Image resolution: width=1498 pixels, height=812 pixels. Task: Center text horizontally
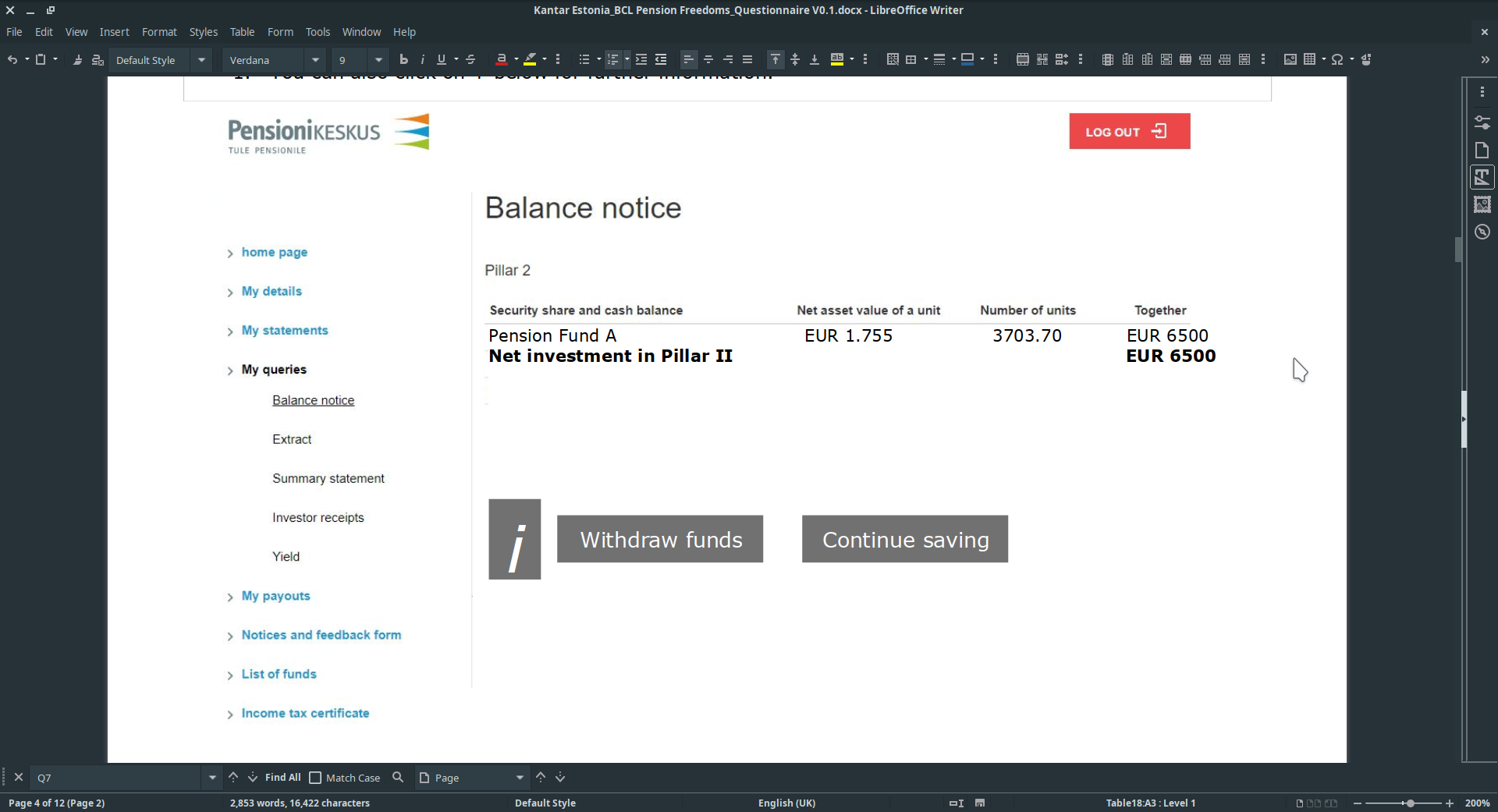click(x=708, y=59)
